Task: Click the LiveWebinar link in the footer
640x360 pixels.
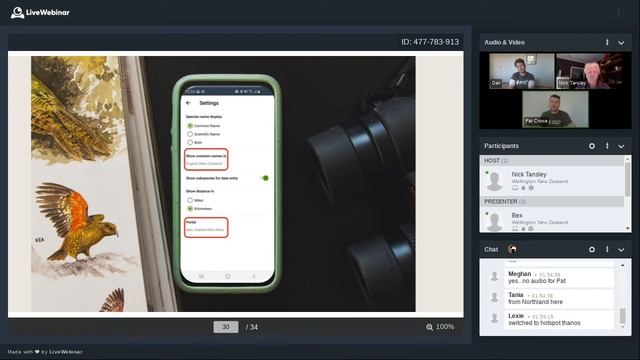Action: click(x=66, y=352)
